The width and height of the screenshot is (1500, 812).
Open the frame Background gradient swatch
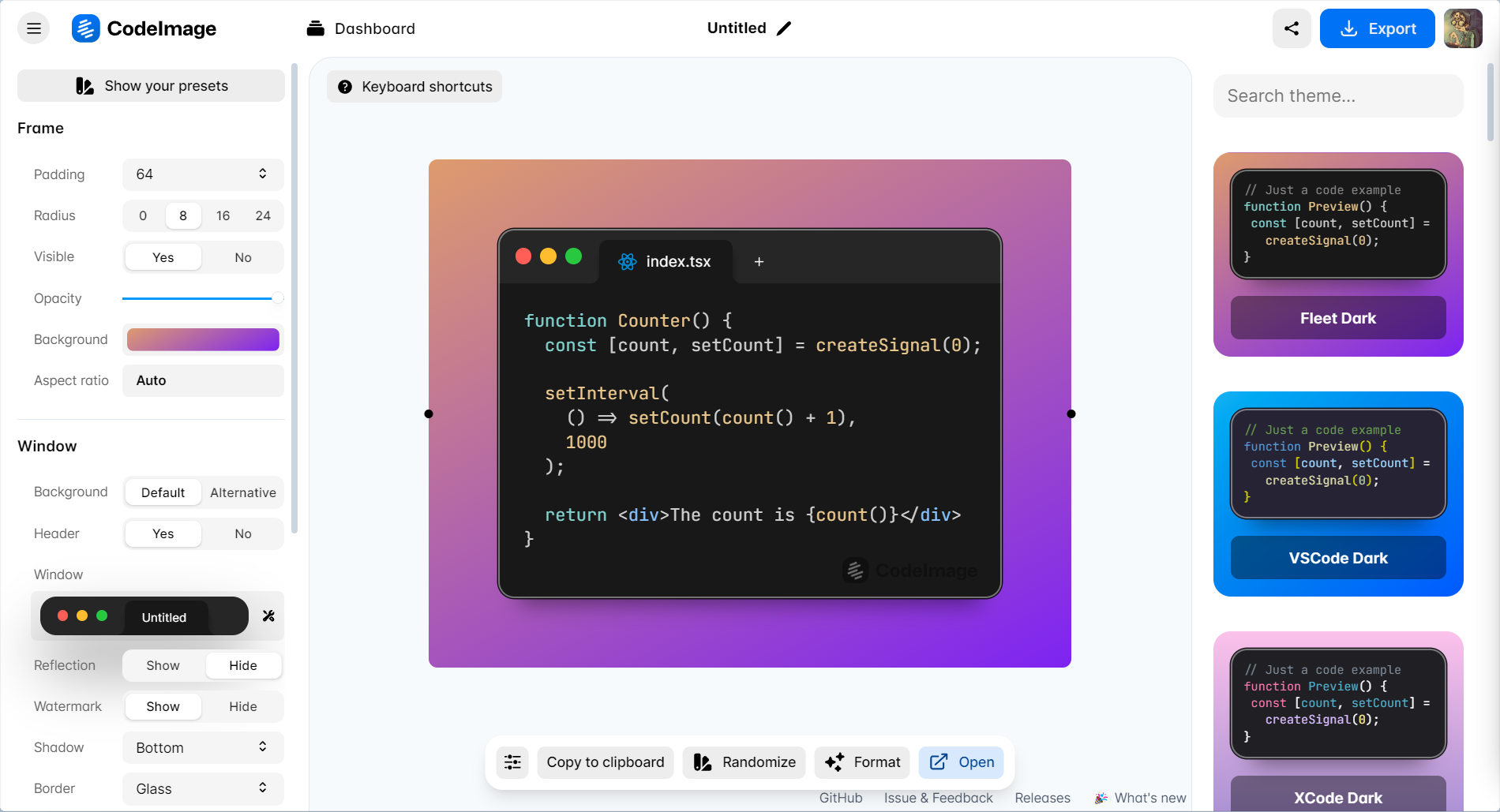[x=203, y=339]
